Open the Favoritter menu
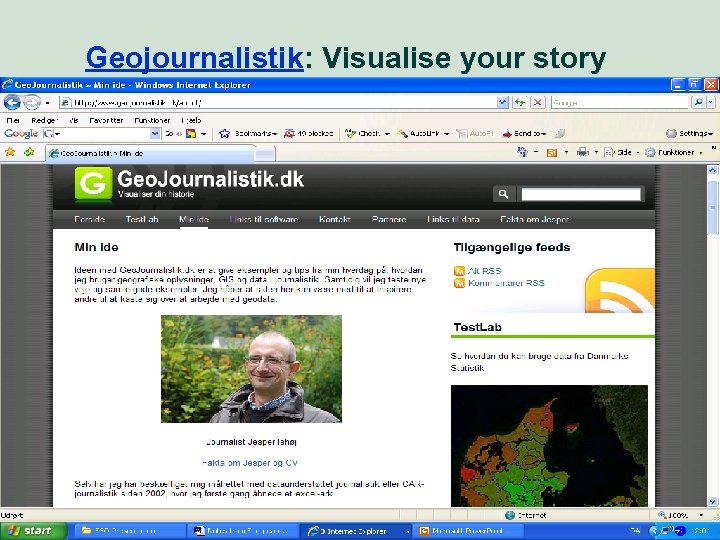720x540 pixels. tap(106, 120)
